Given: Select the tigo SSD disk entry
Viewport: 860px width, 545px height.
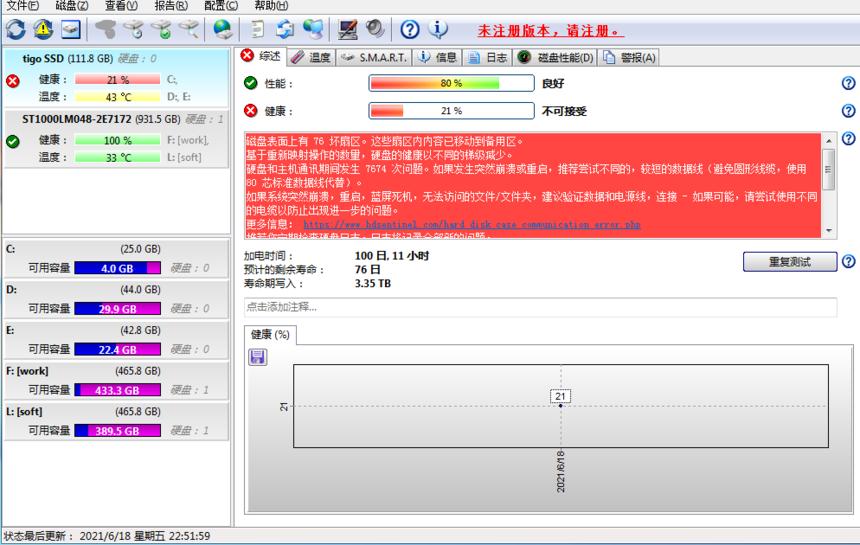Looking at the screenshot, I should click(x=116, y=77).
